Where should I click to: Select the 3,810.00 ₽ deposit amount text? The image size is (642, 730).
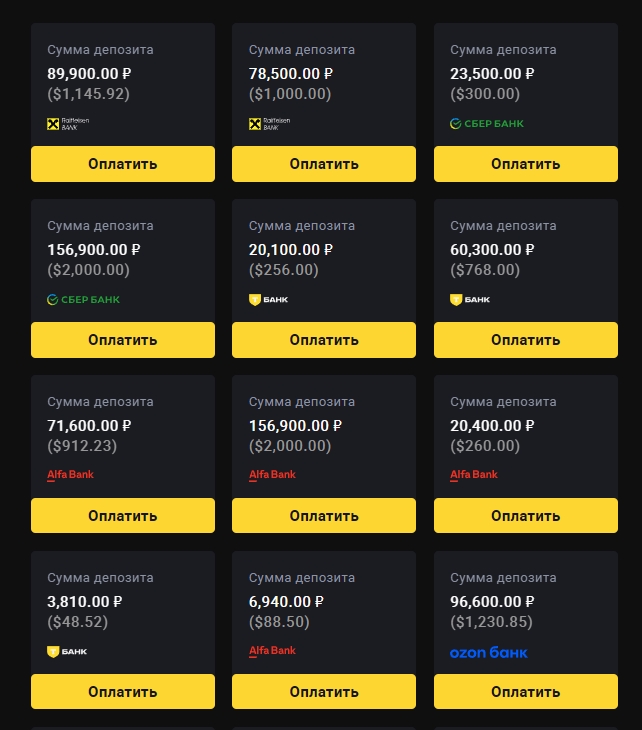click(x=85, y=602)
